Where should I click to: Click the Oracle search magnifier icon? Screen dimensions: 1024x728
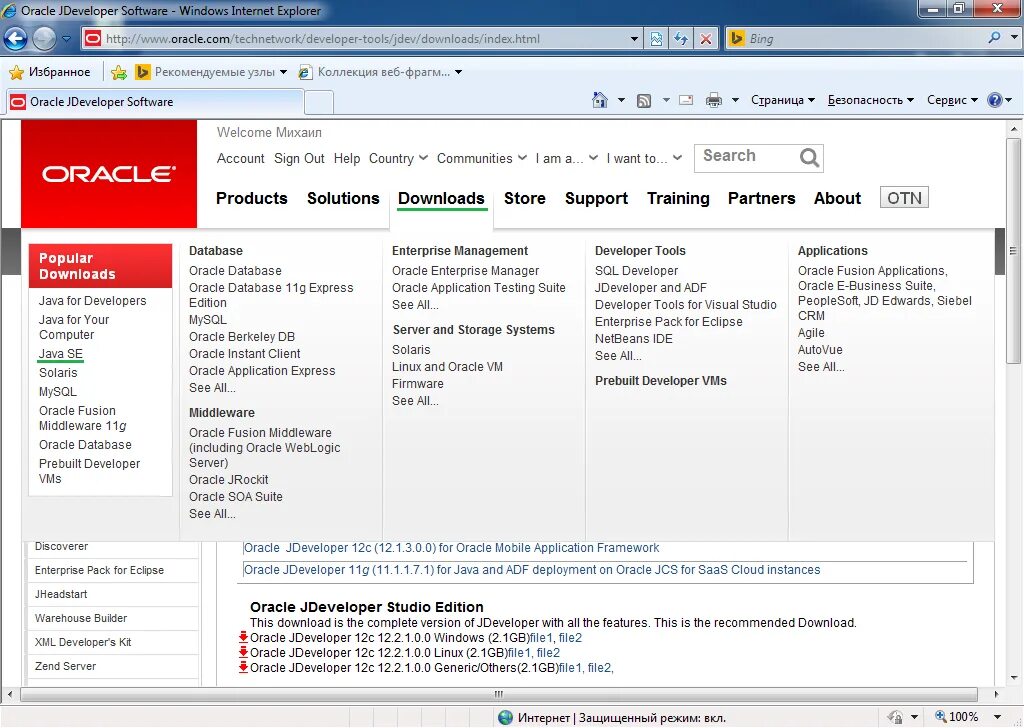tap(809, 157)
